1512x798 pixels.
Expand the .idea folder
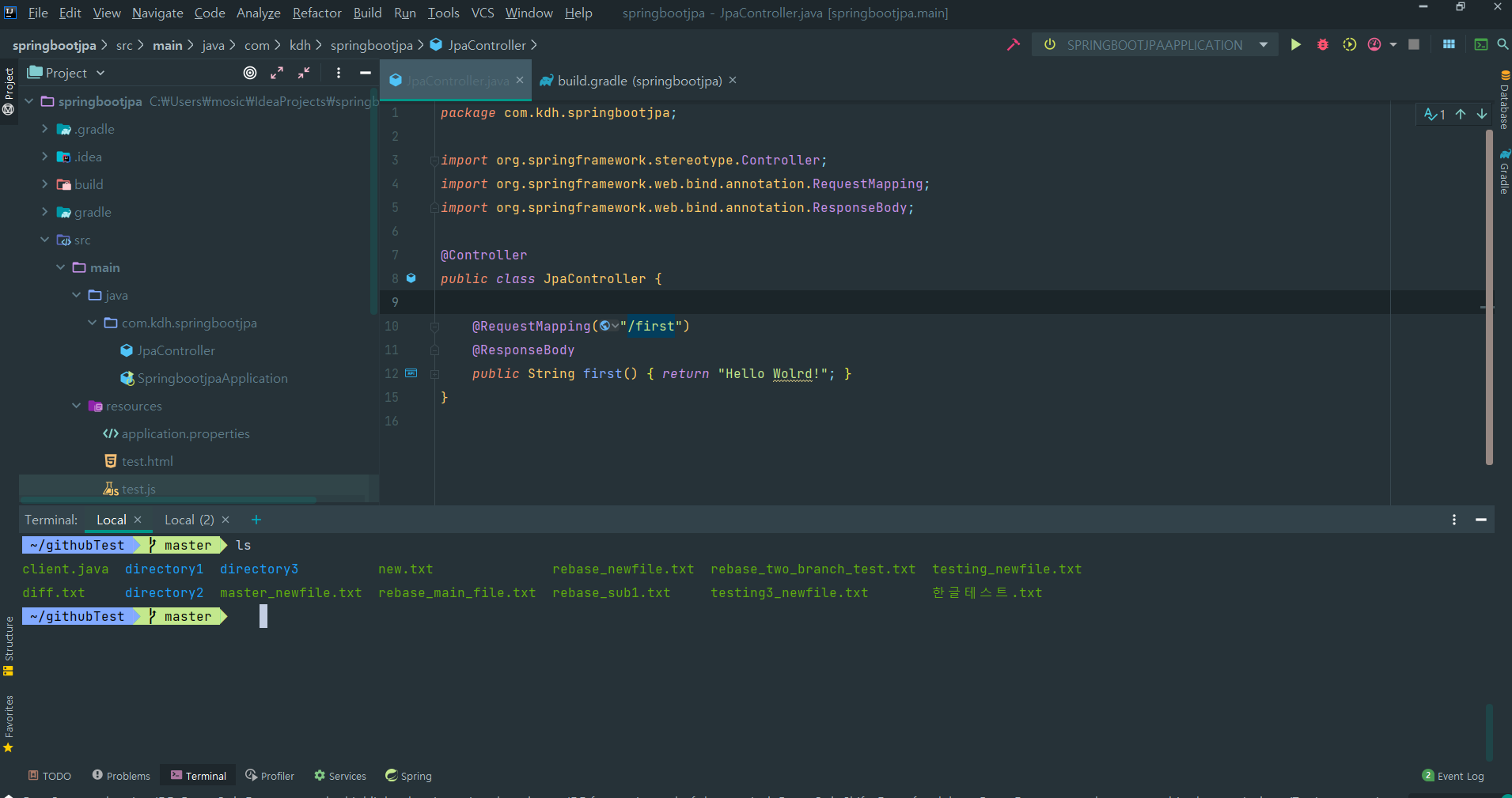coord(45,157)
